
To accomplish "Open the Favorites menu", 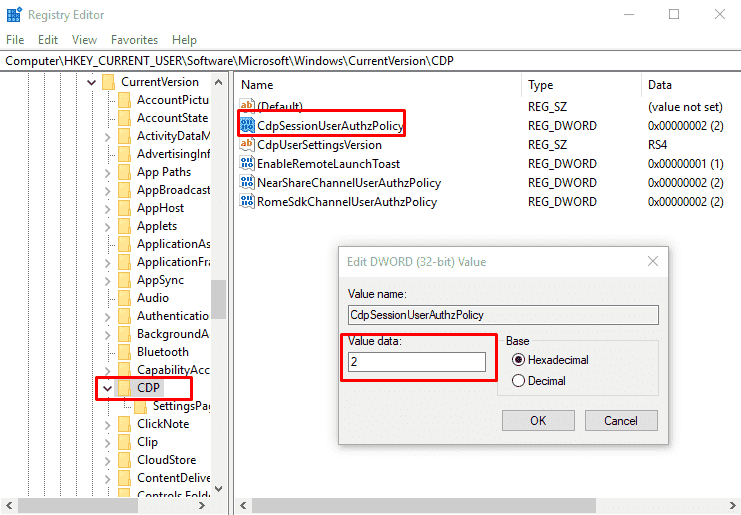I will point(134,40).
